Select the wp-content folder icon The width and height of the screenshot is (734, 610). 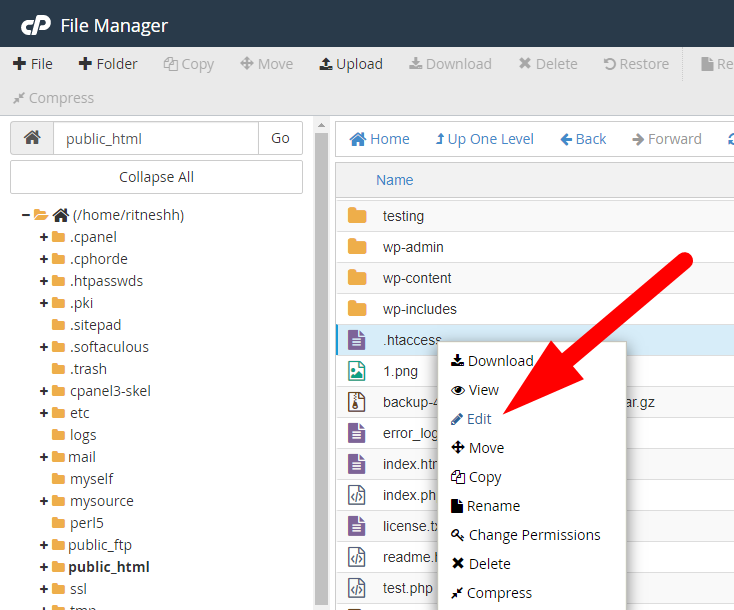(357, 277)
